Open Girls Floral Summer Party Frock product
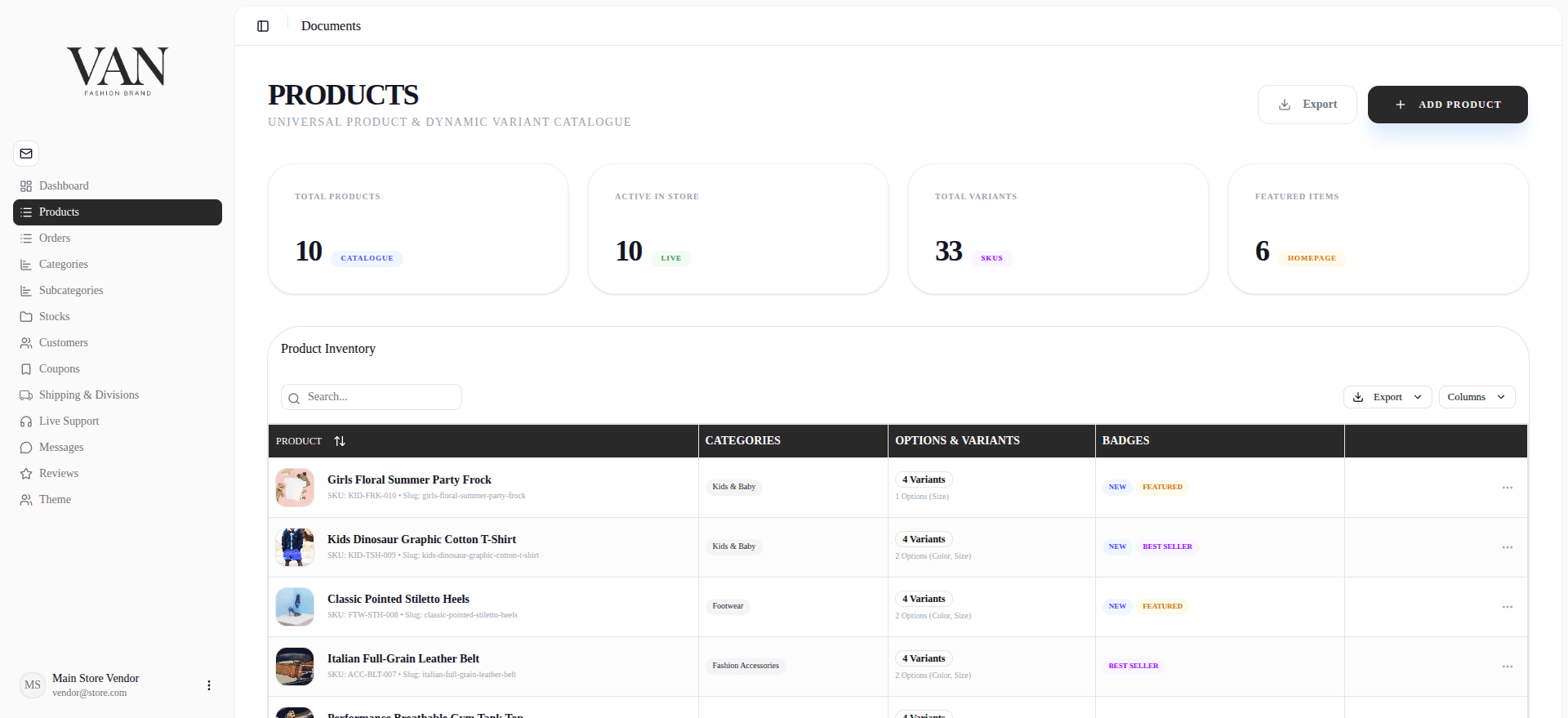 pos(409,480)
